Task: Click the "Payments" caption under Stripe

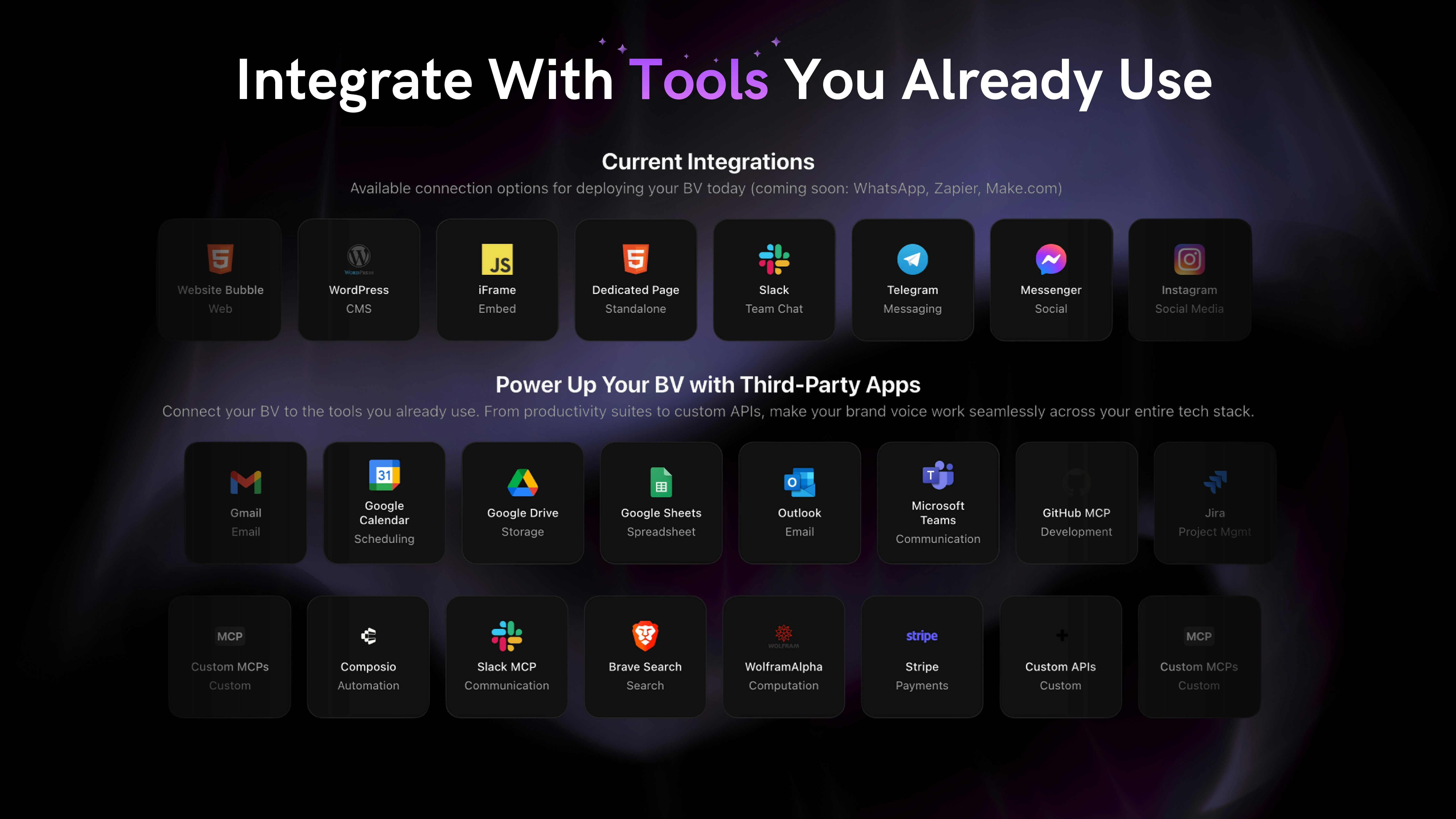Action: click(922, 686)
